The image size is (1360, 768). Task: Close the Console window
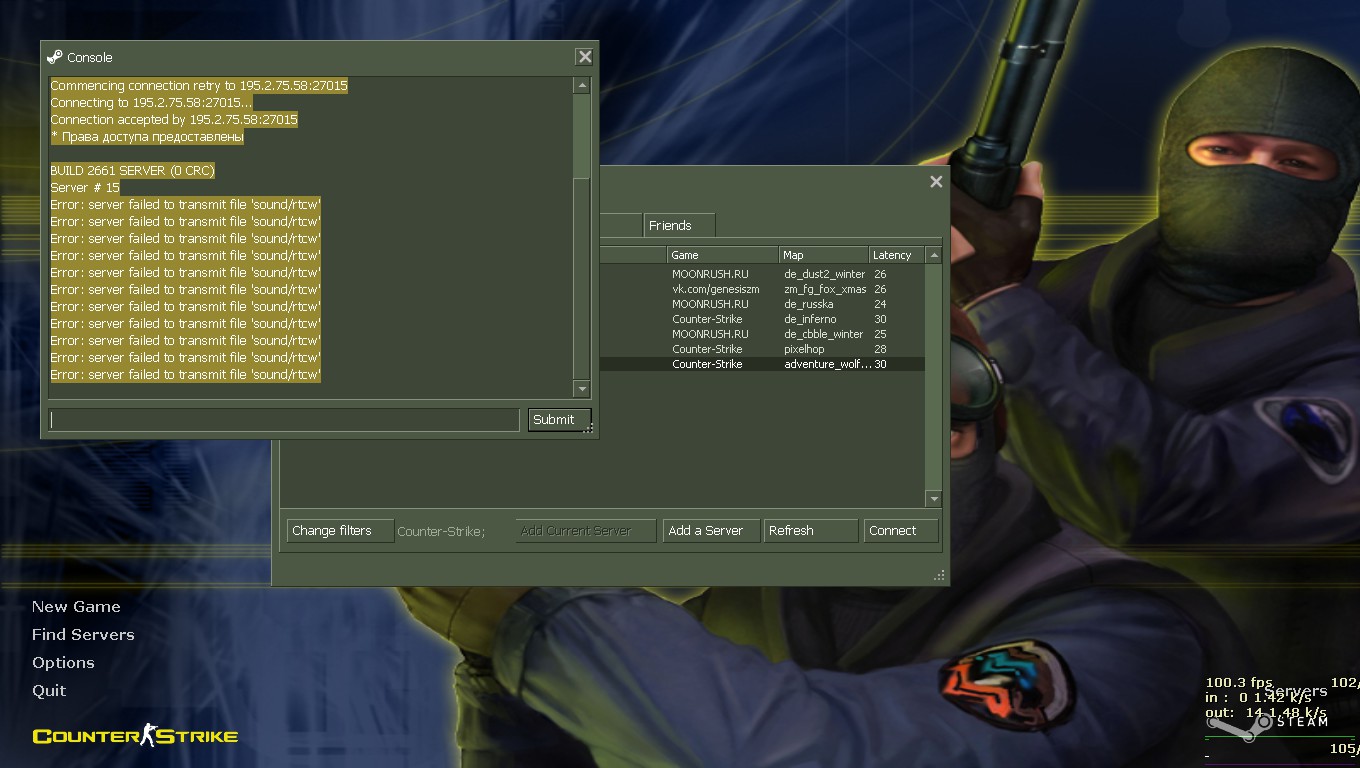(x=585, y=57)
